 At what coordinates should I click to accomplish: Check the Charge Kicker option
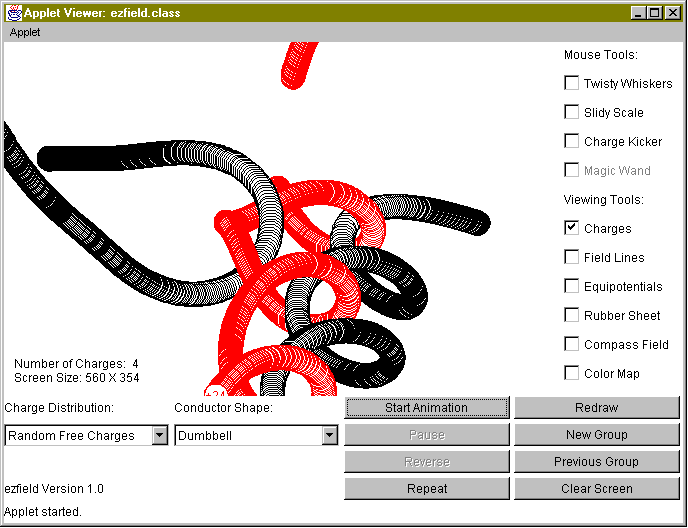tap(572, 141)
